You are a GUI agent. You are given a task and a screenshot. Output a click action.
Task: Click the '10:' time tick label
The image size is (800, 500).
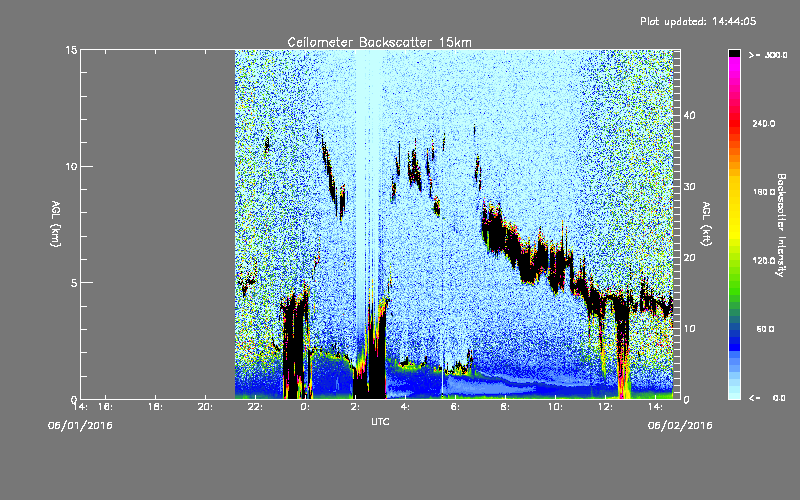click(x=556, y=407)
